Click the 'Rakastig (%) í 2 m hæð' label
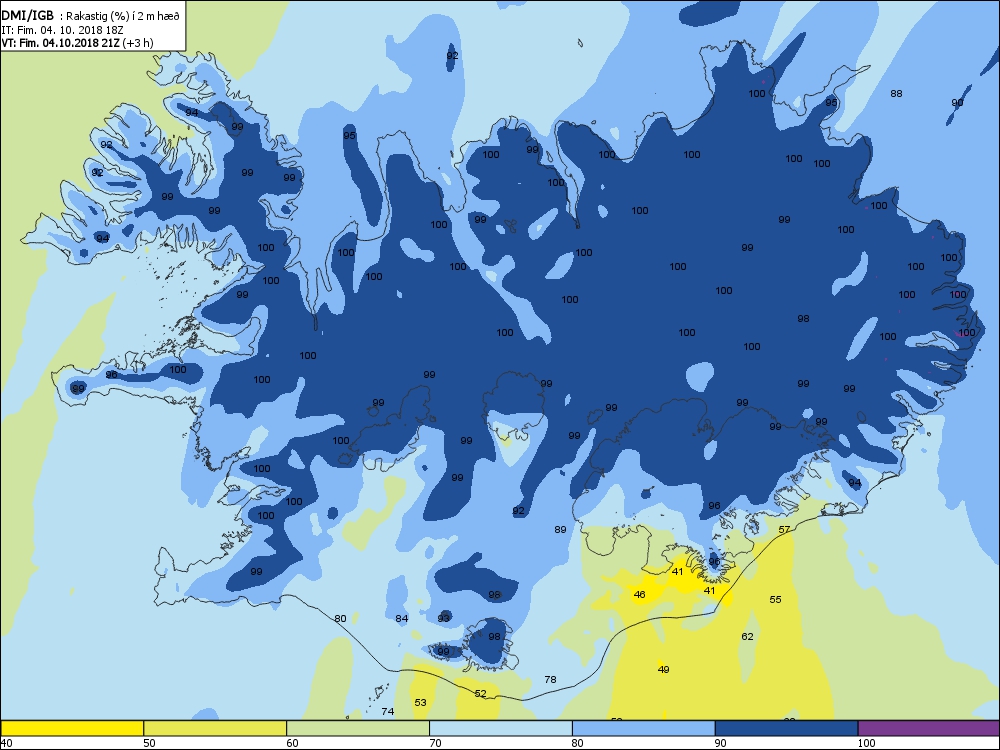 tap(124, 17)
